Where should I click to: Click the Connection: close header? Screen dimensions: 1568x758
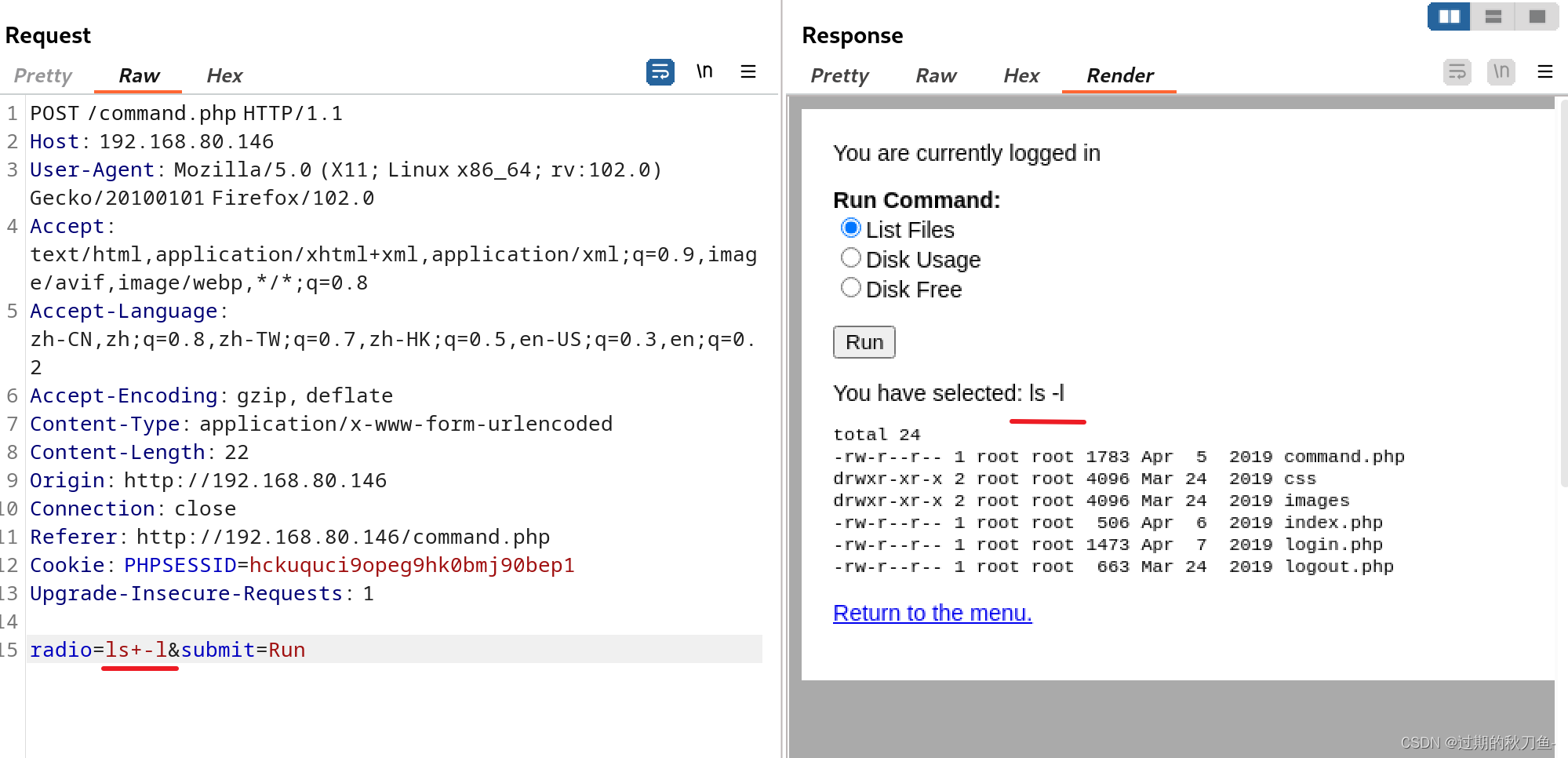tap(133, 509)
